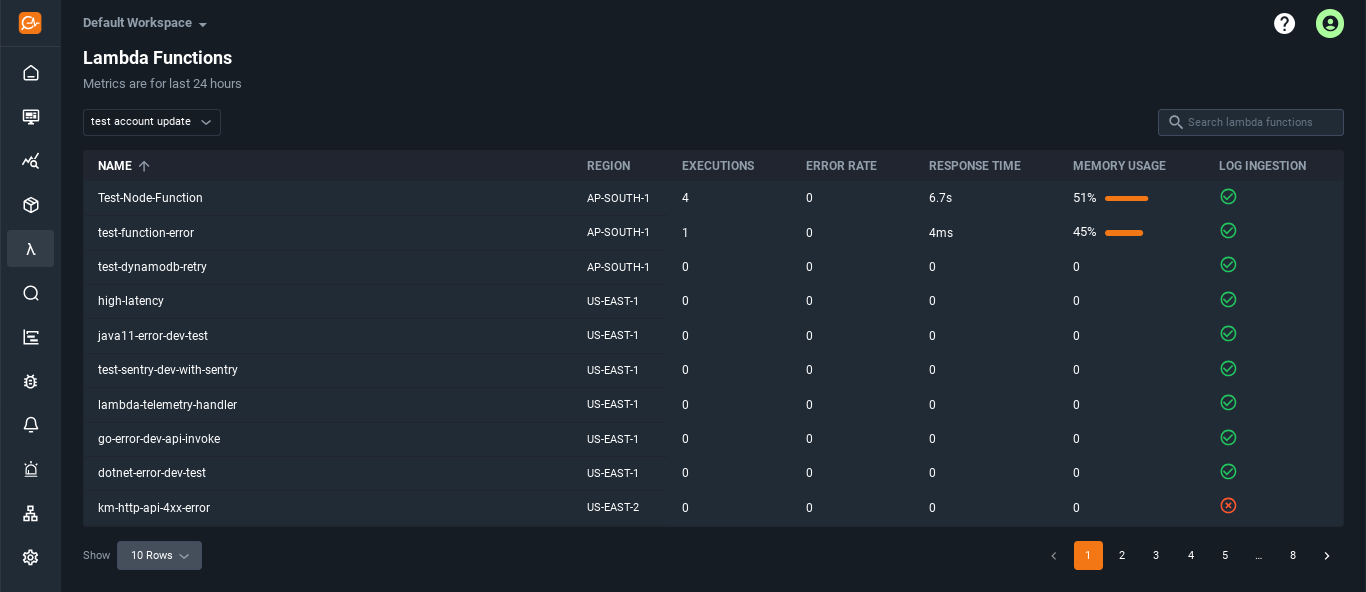Image resolution: width=1366 pixels, height=592 pixels.
Task: Open the test account update dropdown
Action: (152, 122)
